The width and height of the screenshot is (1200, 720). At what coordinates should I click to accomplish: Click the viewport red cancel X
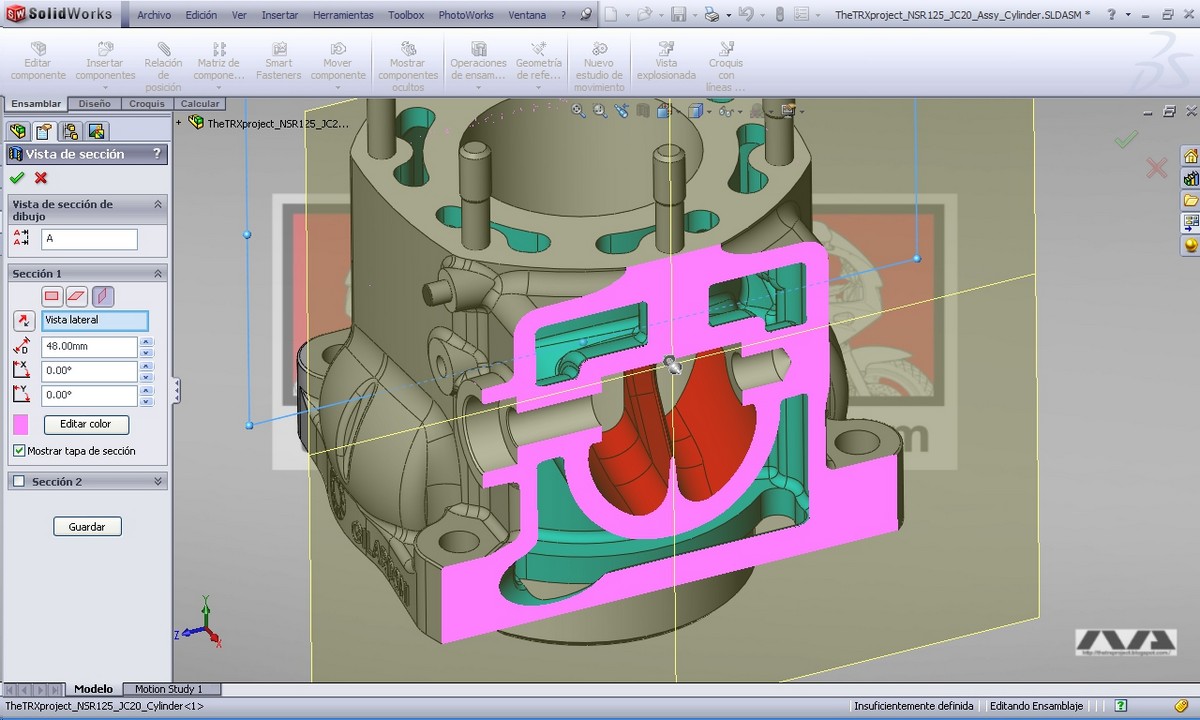click(x=1156, y=168)
